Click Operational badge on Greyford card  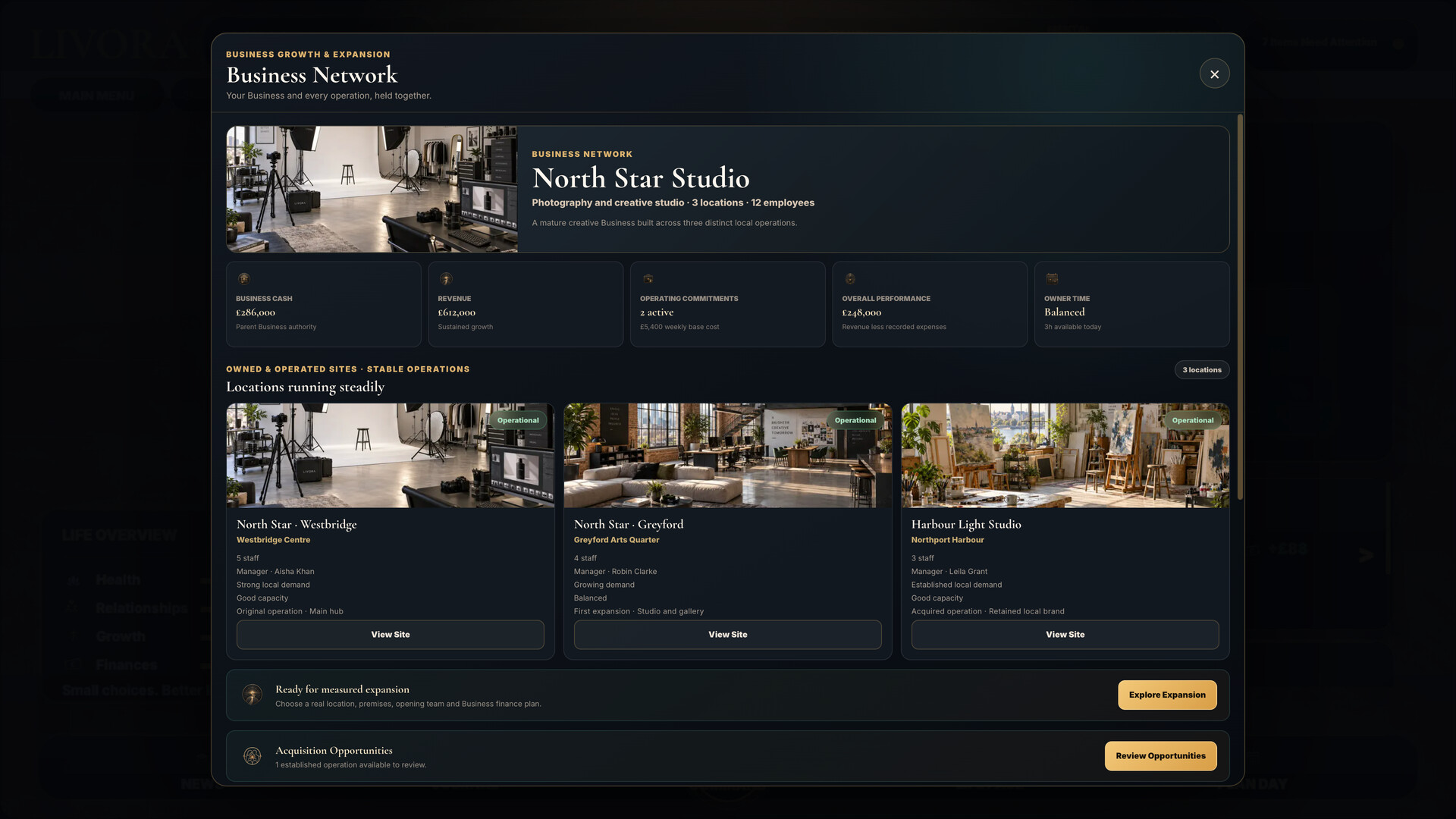pos(855,420)
